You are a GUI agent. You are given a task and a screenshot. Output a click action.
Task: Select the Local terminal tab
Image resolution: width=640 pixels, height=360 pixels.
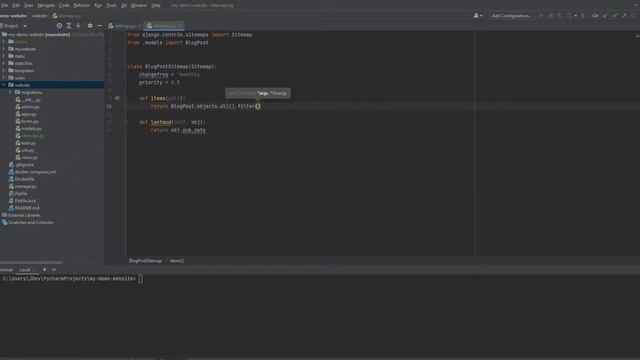pos(25,270)
